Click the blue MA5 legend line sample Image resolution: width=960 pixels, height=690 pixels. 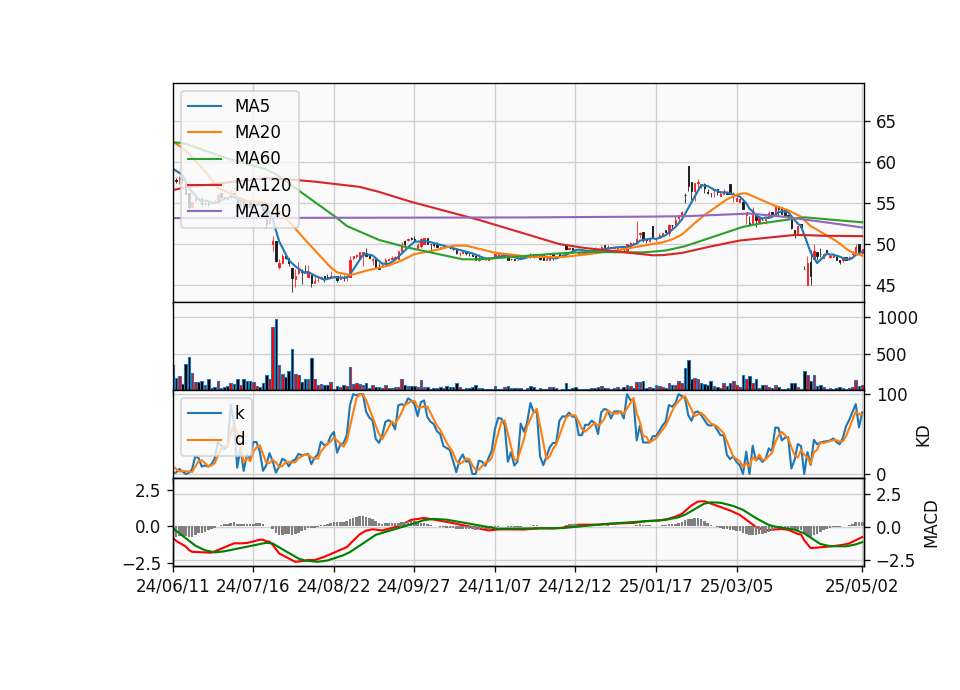(x=204, y=106)
